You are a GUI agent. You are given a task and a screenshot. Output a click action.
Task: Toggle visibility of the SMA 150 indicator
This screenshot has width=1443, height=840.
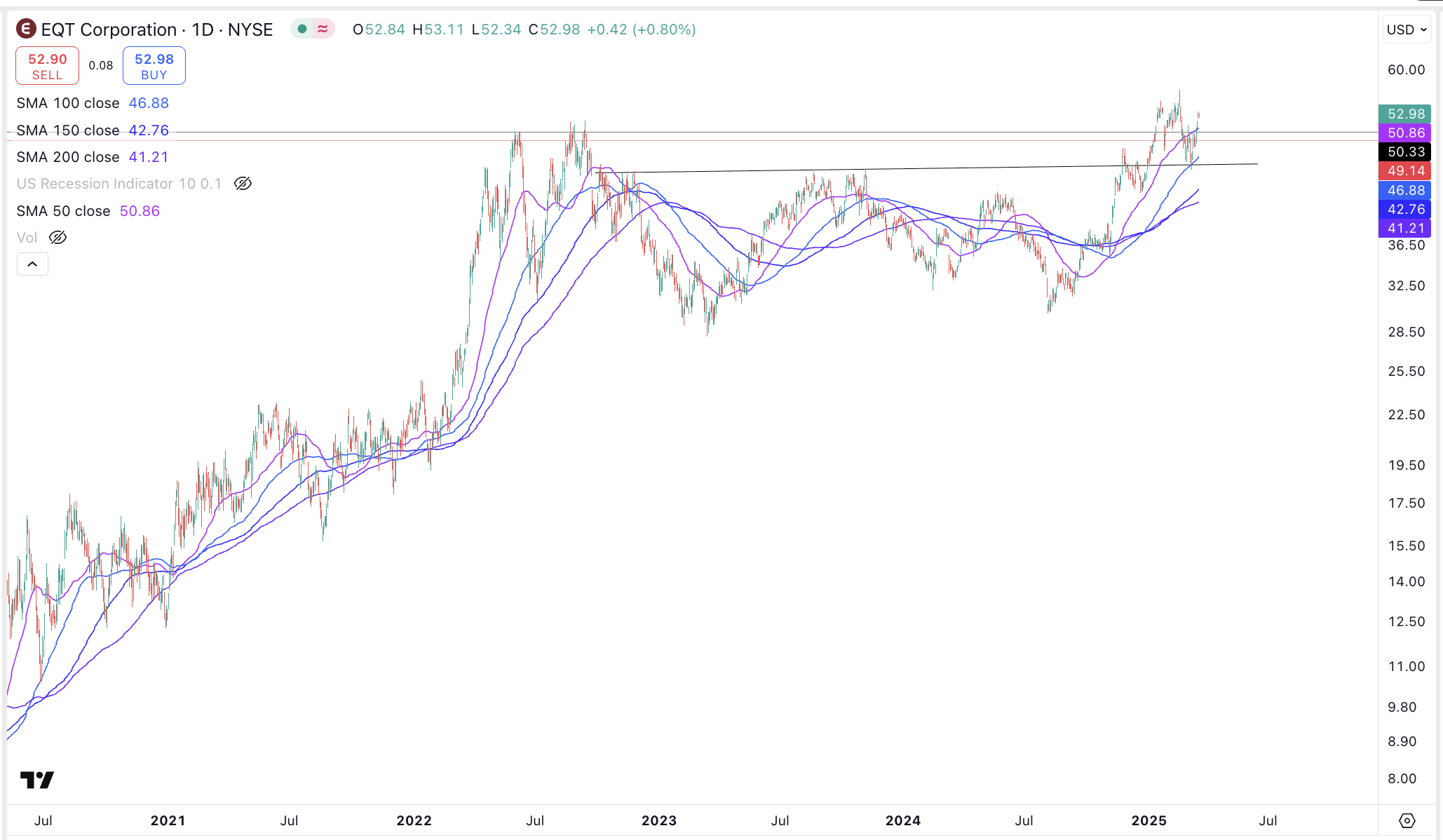pos(67,130)
